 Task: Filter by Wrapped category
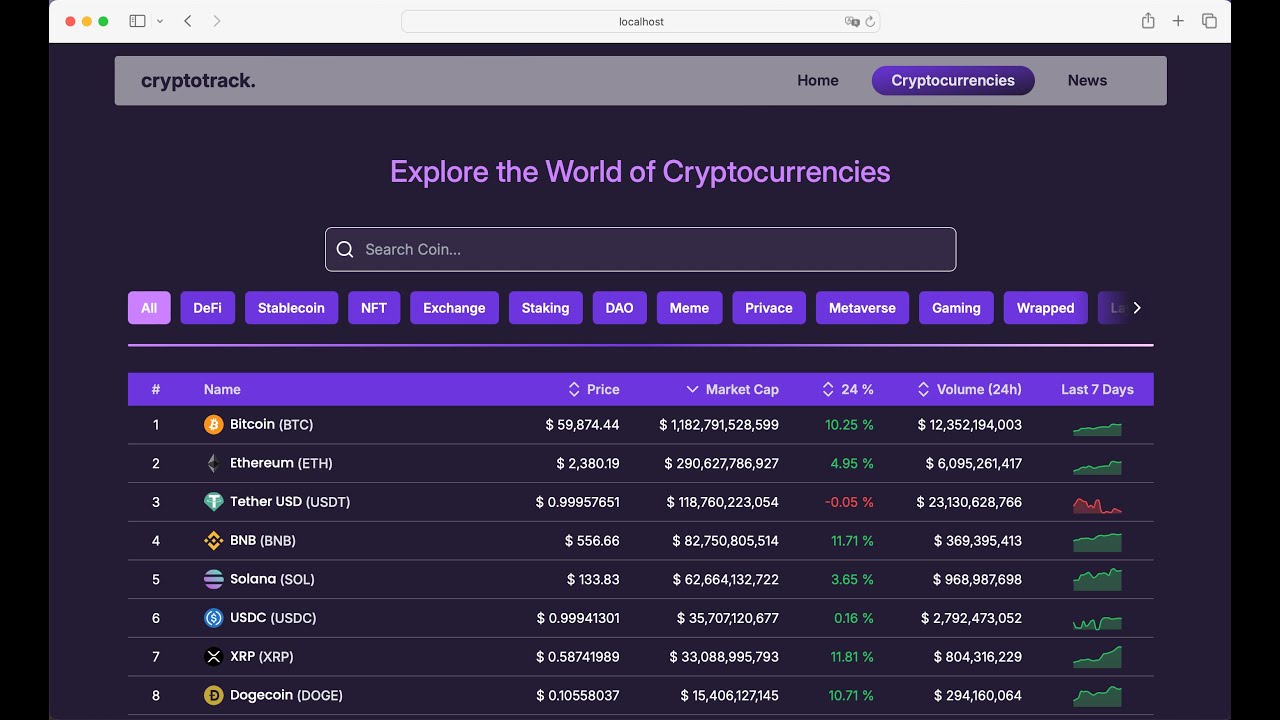click(1045, 308)
